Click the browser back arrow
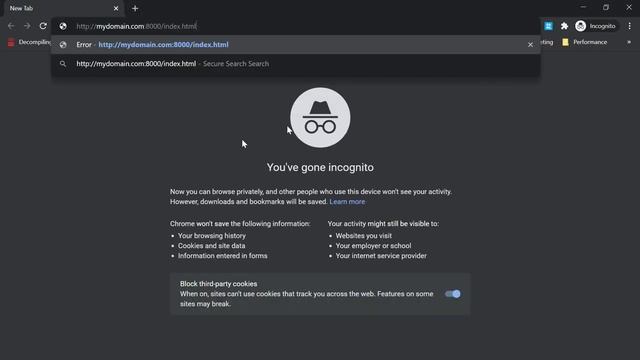 point(11,26)
